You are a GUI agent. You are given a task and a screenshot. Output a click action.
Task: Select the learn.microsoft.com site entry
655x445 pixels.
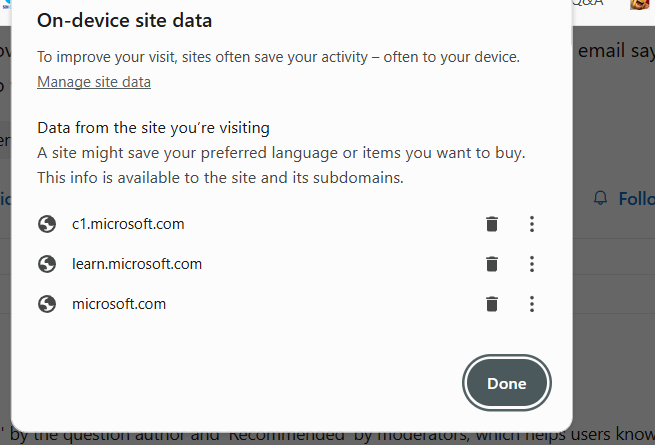[x=137, y=264]
